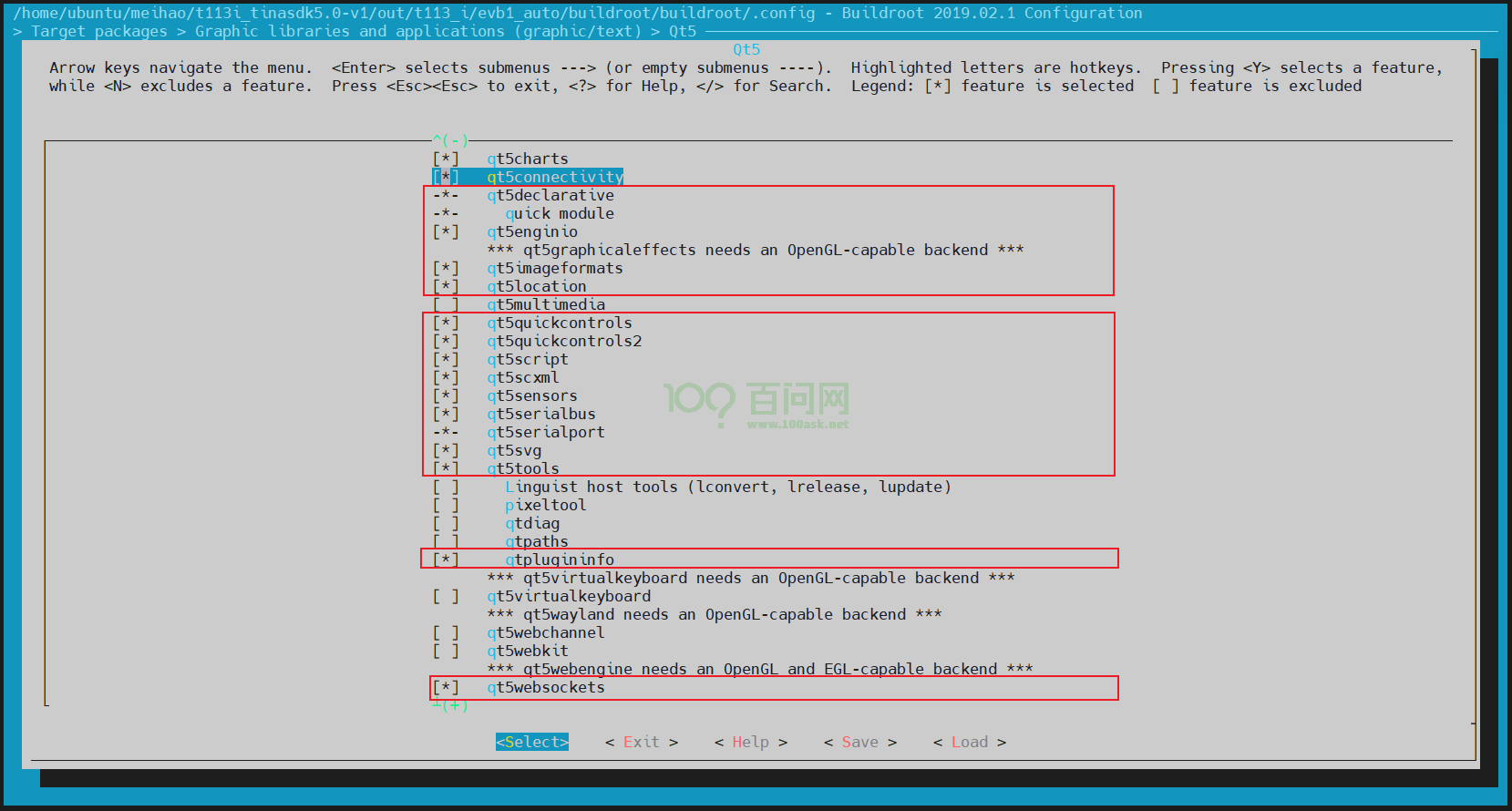Enable Linguist host tools option
Viewport: 1512px width, 811px height.
click(446, 488)
